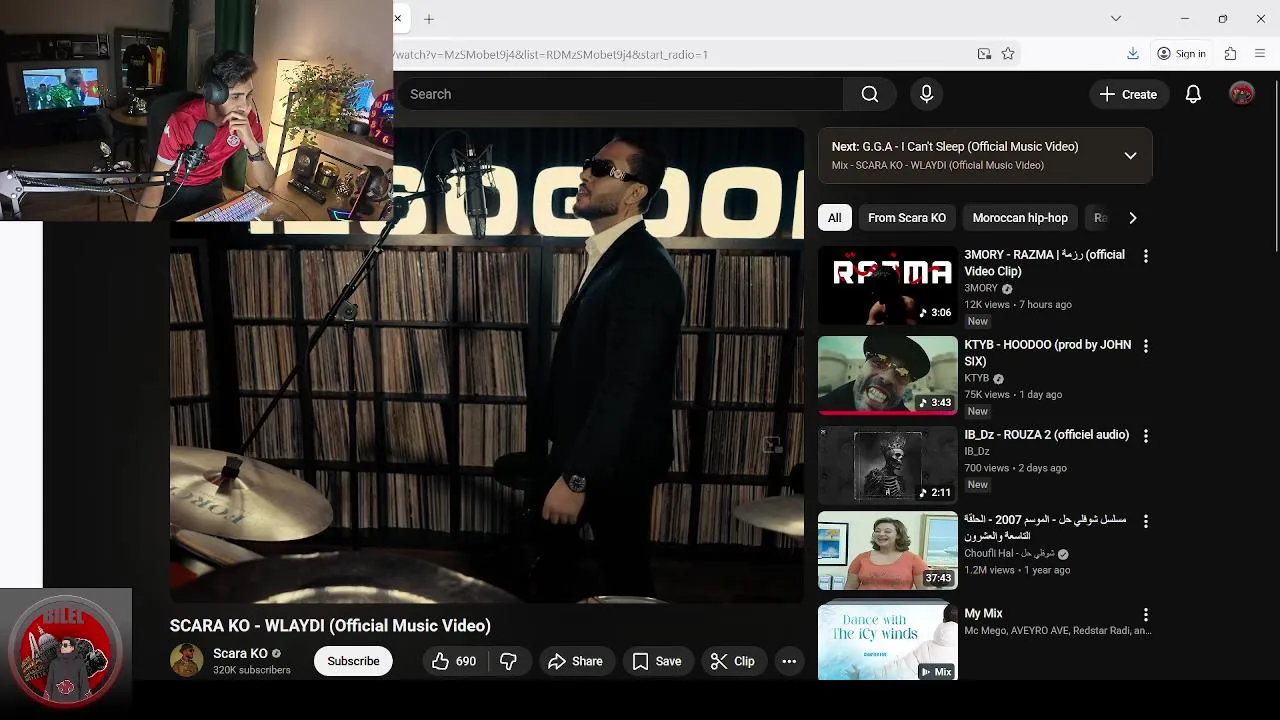Open the Choufli Hal episode thumbnail
This screenshot has height=720, width=1280.
(x=888, y=551)
